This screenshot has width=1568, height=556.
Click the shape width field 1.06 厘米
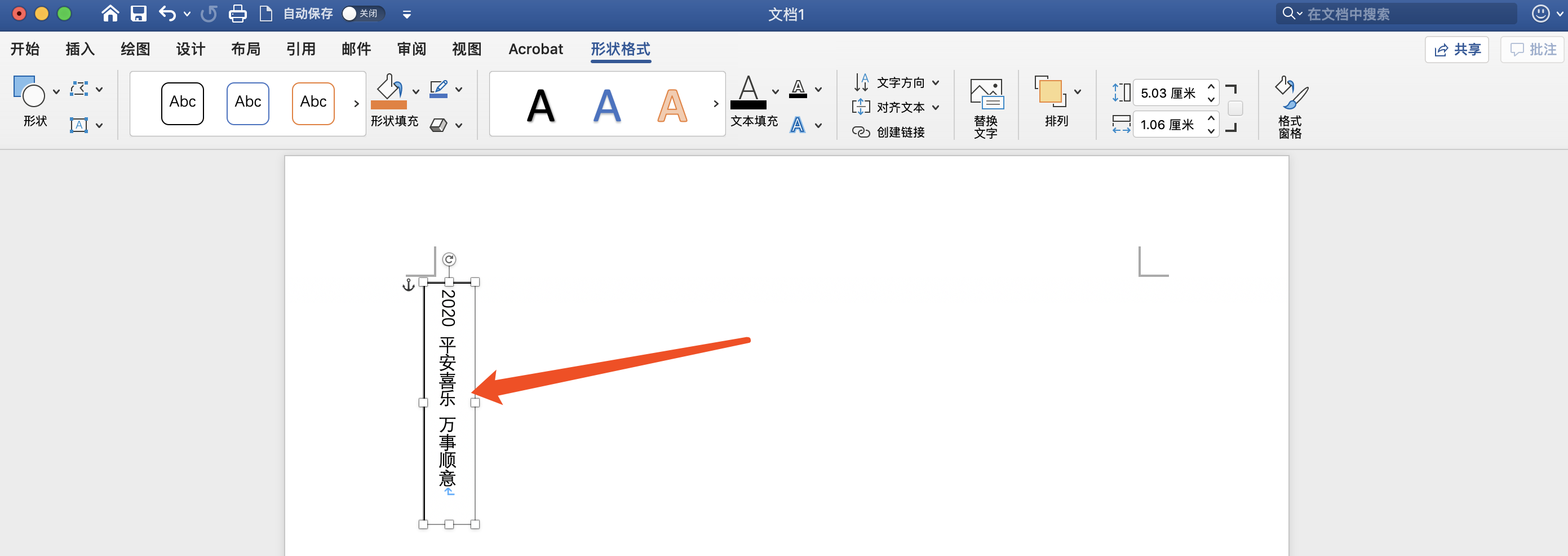(1168, 125)
